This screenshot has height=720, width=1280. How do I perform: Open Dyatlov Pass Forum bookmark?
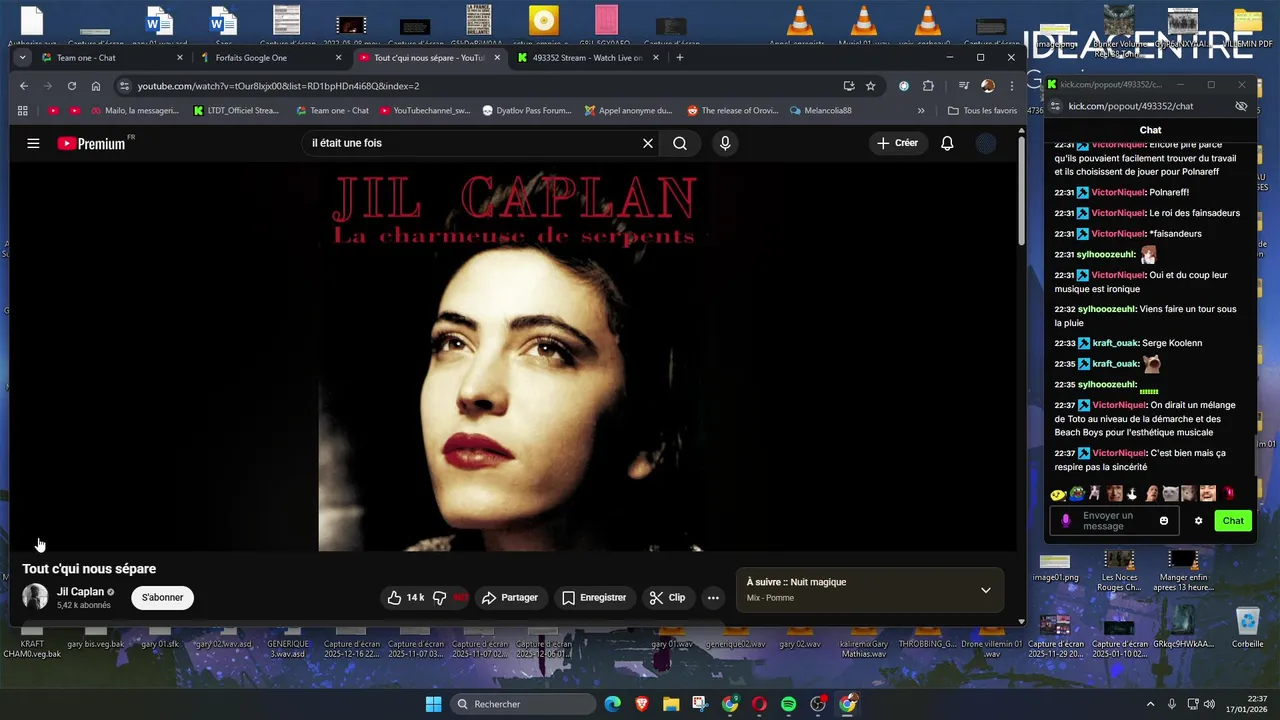coord(526,111)
